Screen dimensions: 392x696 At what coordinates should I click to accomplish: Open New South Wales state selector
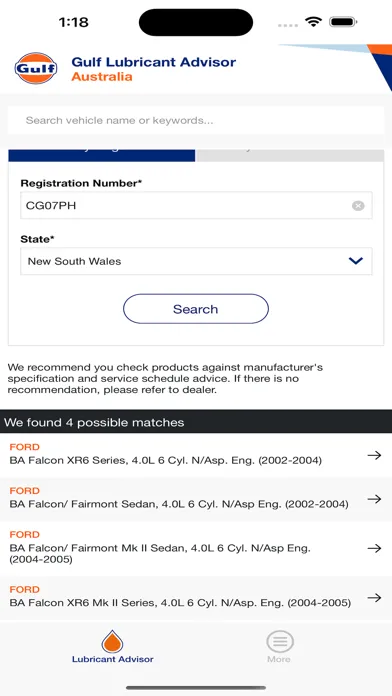click(x=196, y=261)
